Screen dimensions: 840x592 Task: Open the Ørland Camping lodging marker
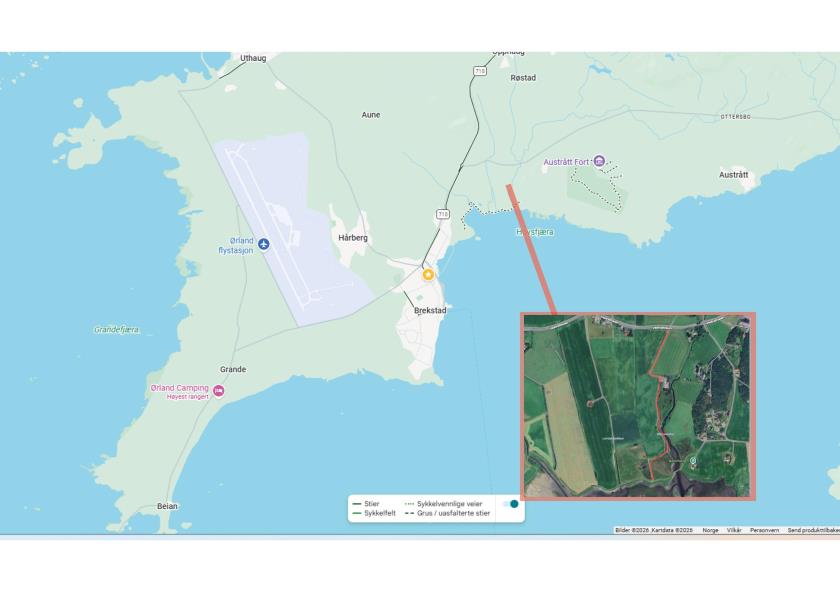coord(219,391)
